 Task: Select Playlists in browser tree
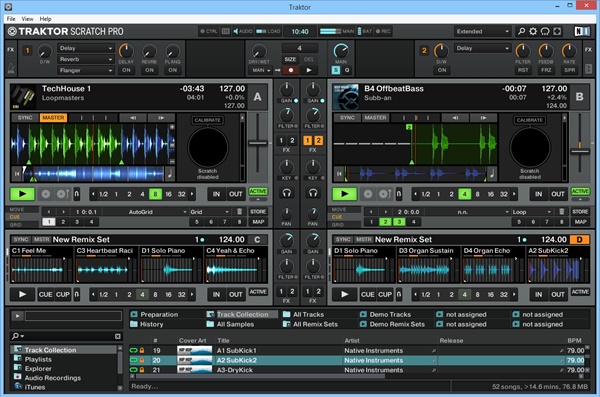(x=38, y=359)
